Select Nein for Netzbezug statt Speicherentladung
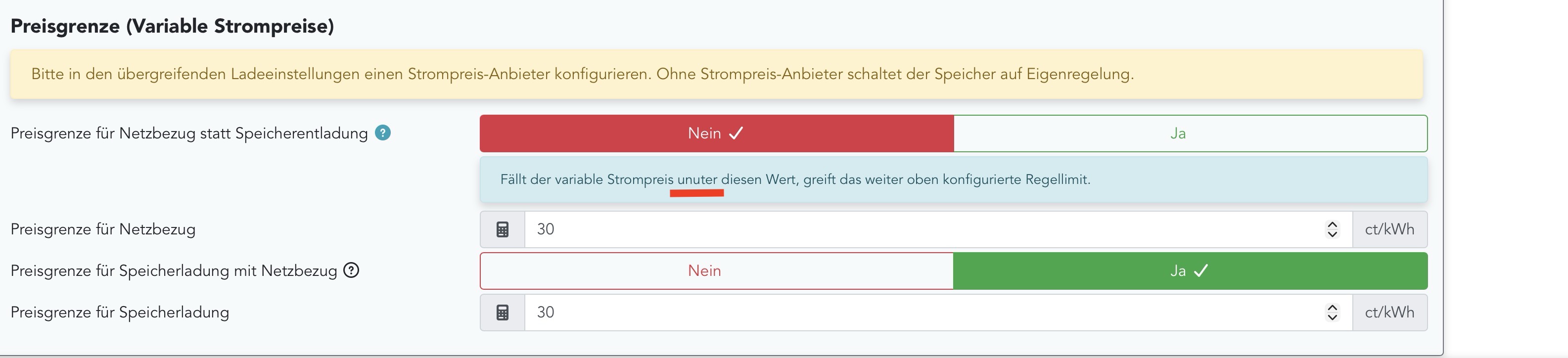The height and width of the screenshot is (358, 1568). 716,134
